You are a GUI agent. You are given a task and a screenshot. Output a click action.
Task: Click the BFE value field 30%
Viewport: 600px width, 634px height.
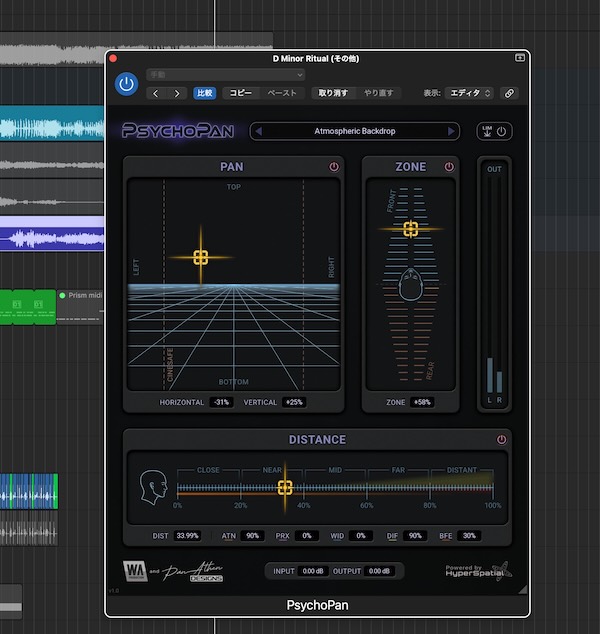[469, 536]
